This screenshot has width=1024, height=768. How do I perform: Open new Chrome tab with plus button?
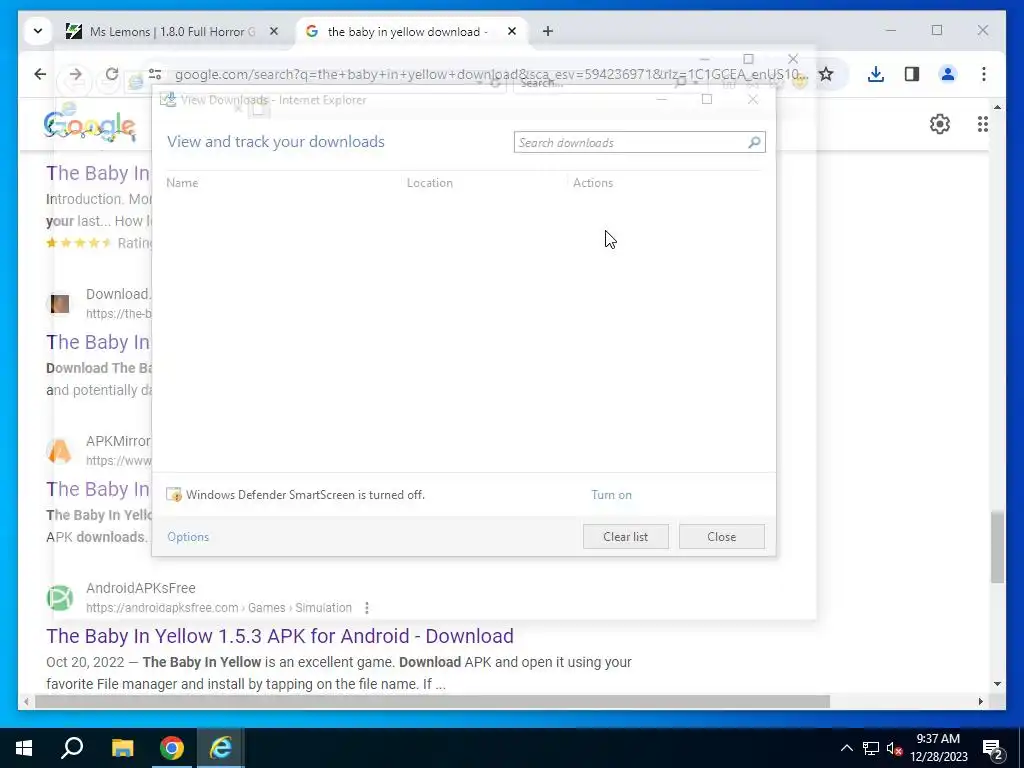(547, 31)
